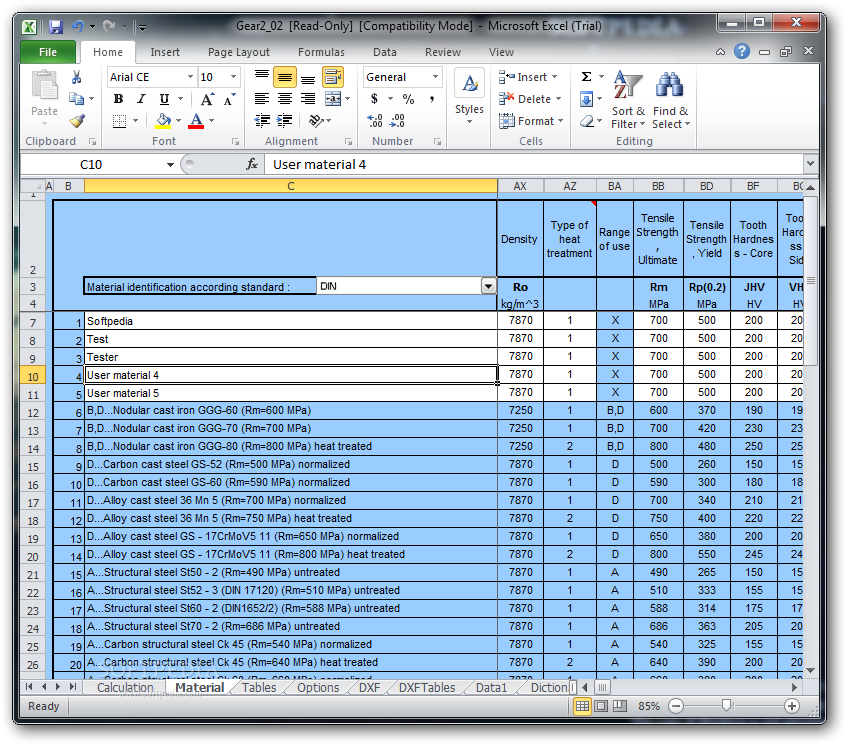Switch to the Formulas tab
Screen dimensions: 847x745
coord(321,52)
